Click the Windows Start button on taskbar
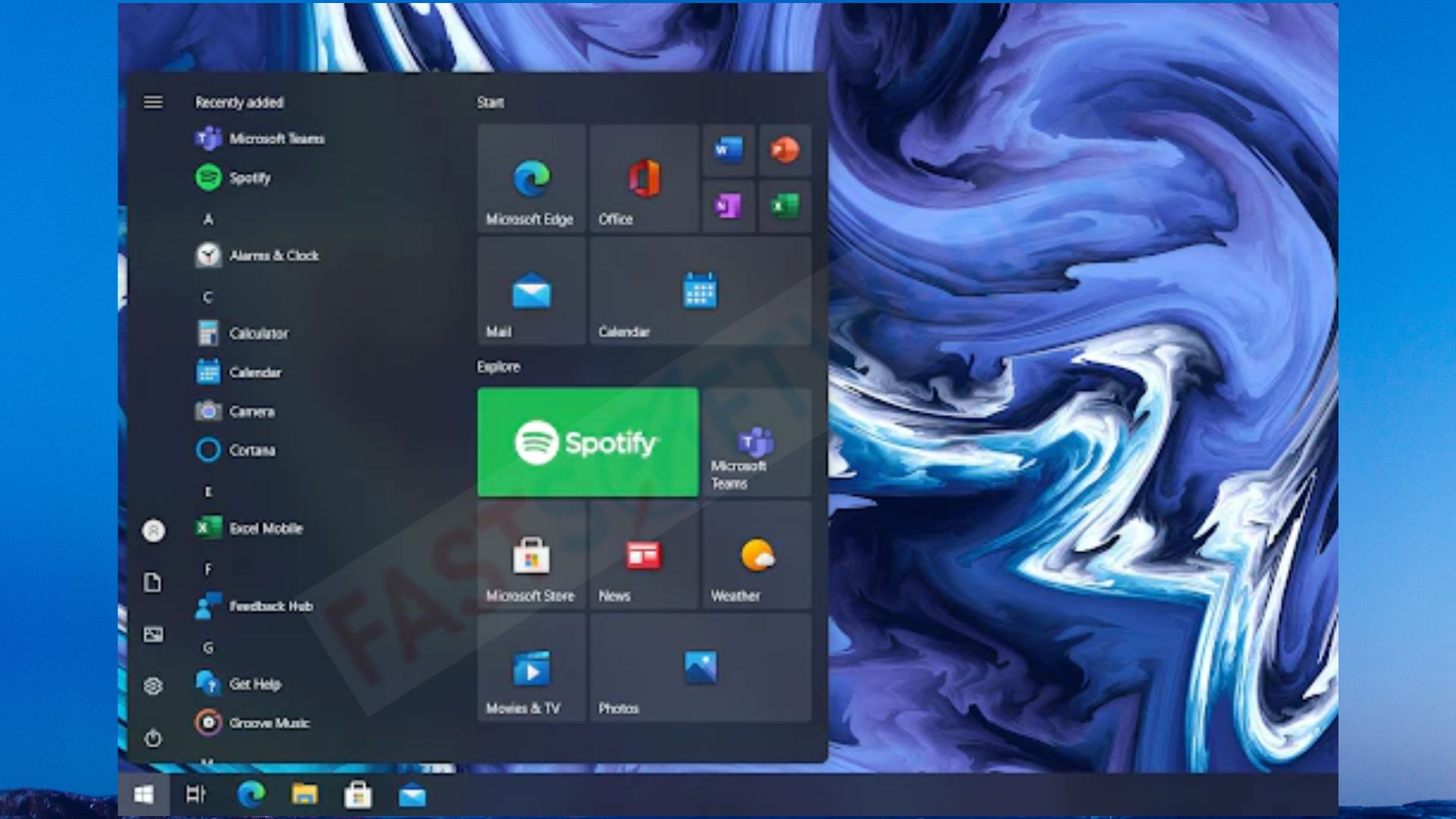Screen dimensions: 1456x819 pos(143,795)
